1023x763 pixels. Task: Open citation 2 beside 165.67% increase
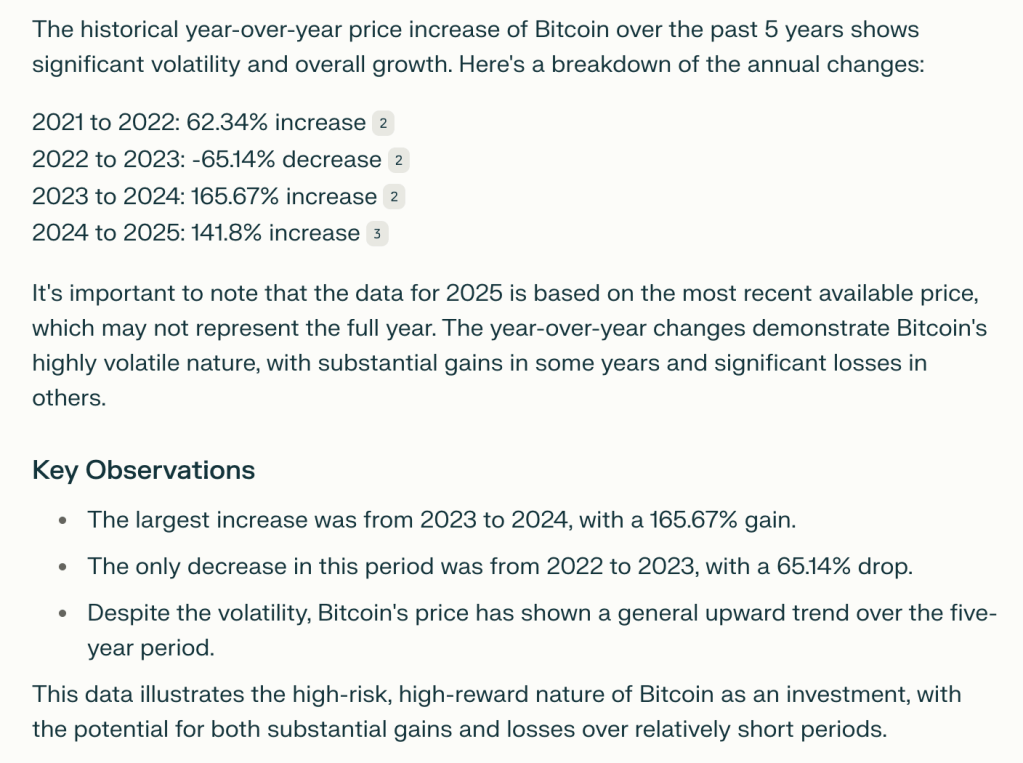pyautogui.click(x=394, y=198)
